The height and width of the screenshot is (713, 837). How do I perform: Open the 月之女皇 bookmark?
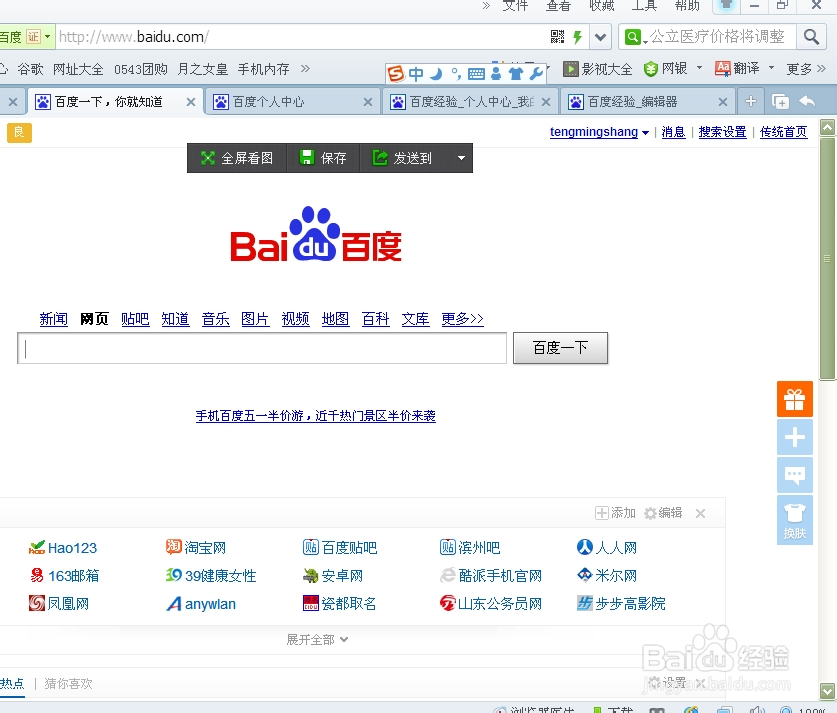(x=203, y=69)
